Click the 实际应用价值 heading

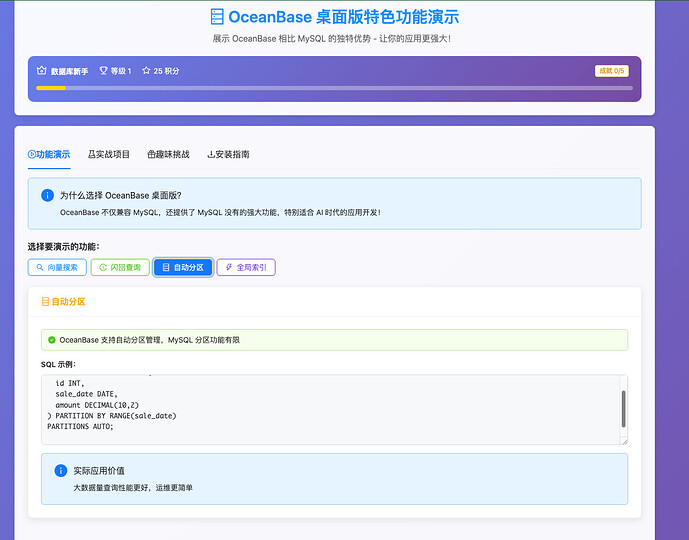point(99,471)
